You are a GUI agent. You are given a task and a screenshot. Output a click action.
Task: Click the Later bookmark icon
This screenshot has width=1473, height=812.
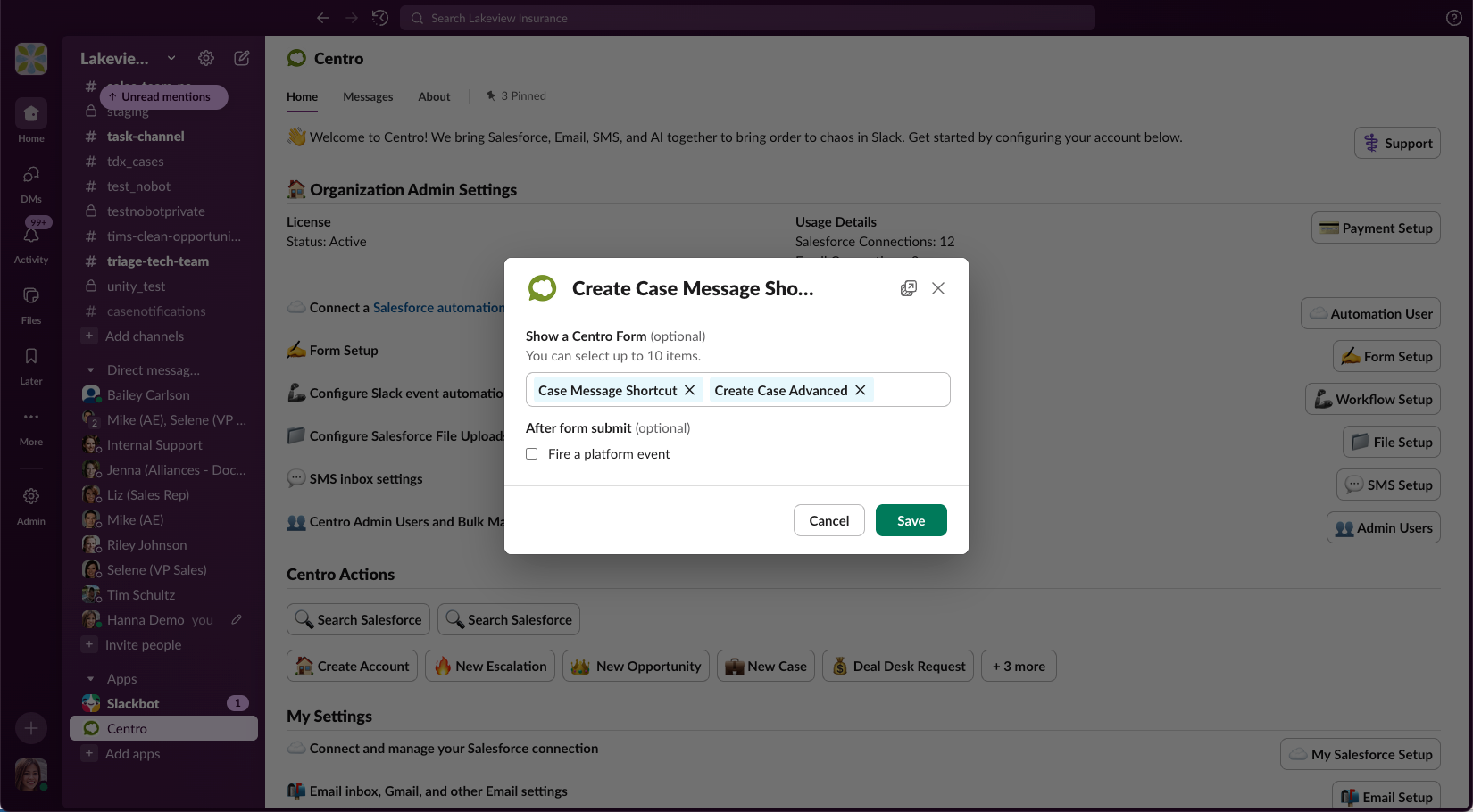pyautogui.click(x=31, y=357)
